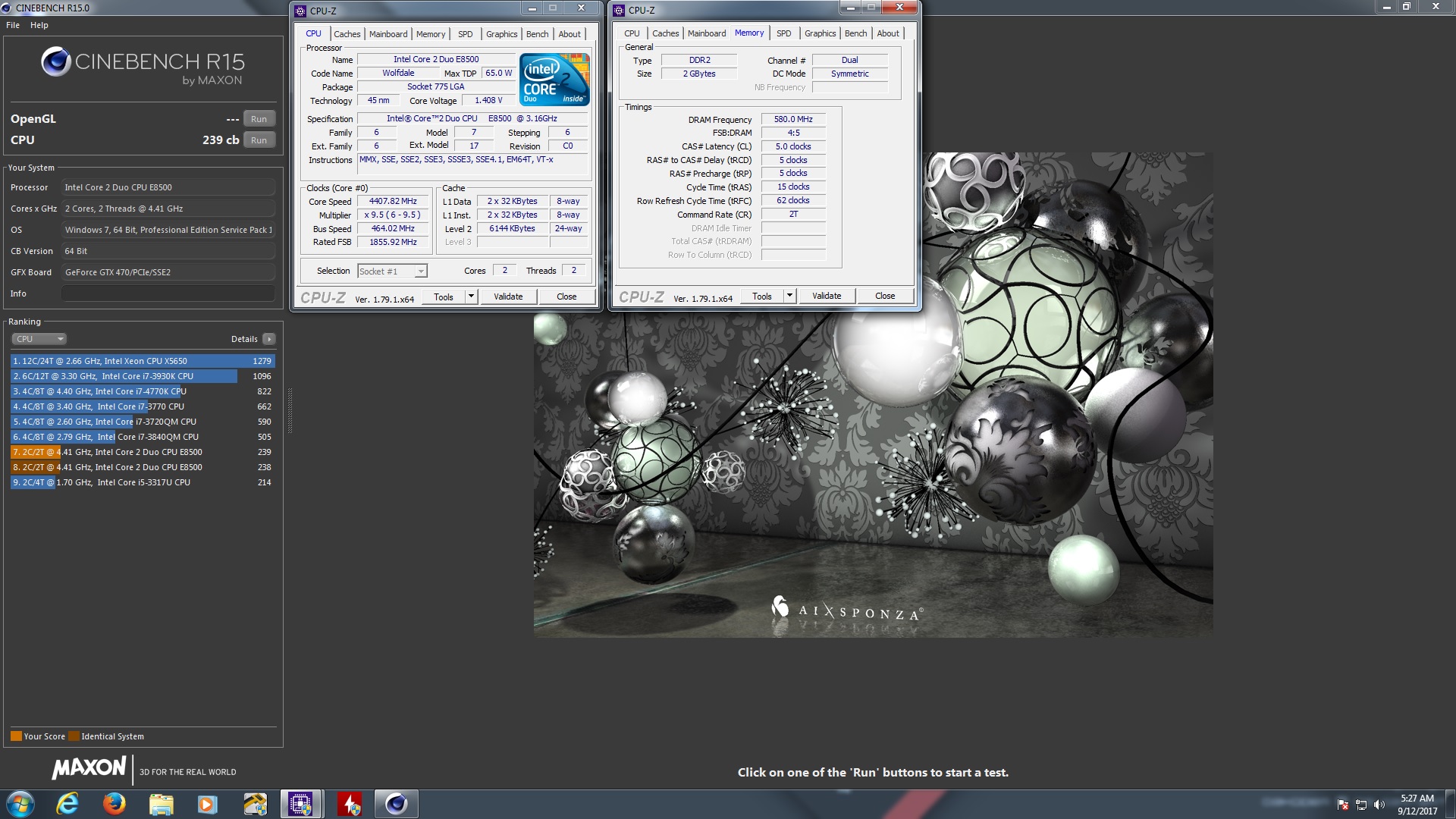
Task: Select the i7-3770 ranking row
Action: (x=142, y=406)
